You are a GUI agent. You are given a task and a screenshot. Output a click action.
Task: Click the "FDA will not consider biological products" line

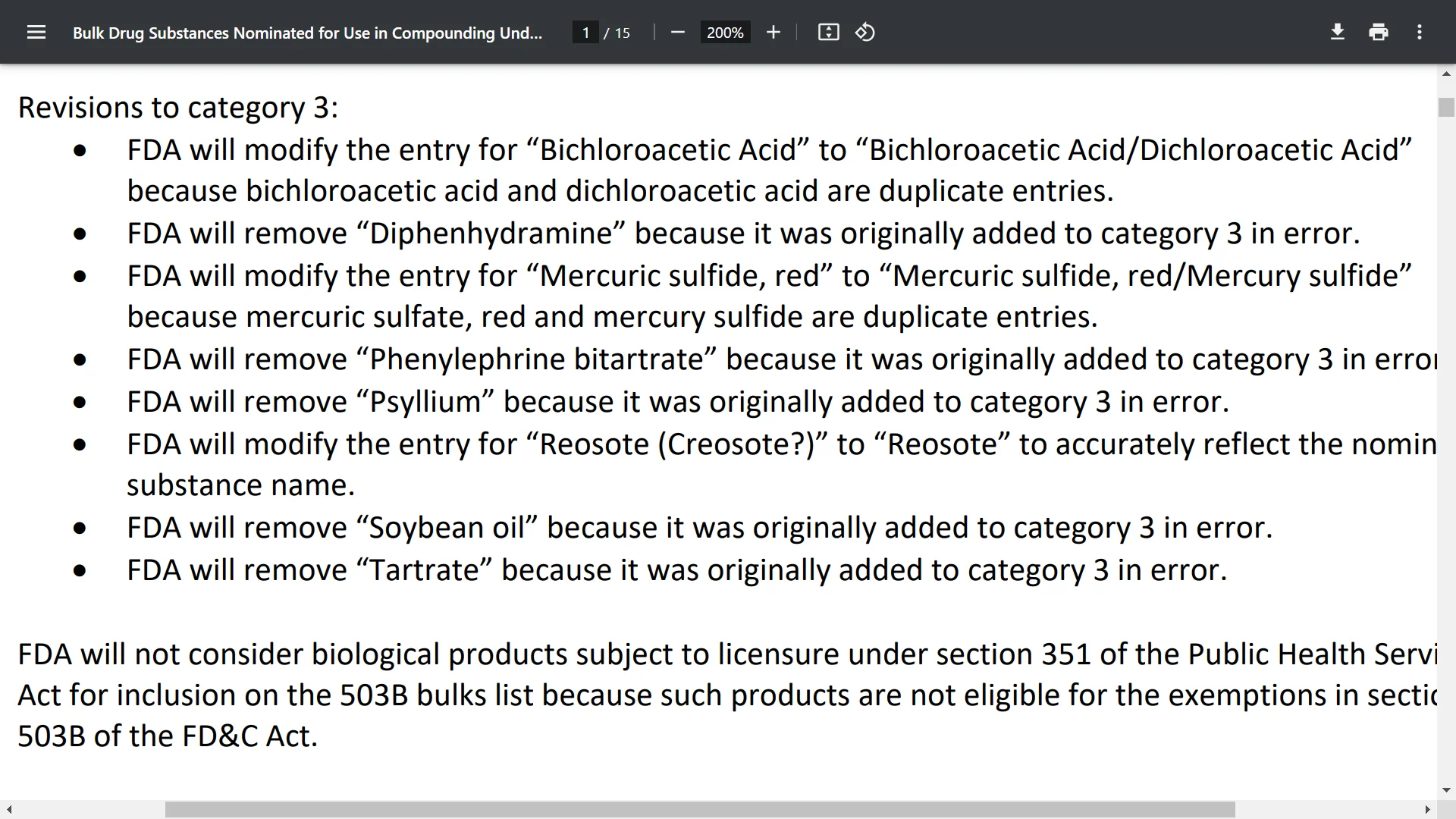(727, 654)
